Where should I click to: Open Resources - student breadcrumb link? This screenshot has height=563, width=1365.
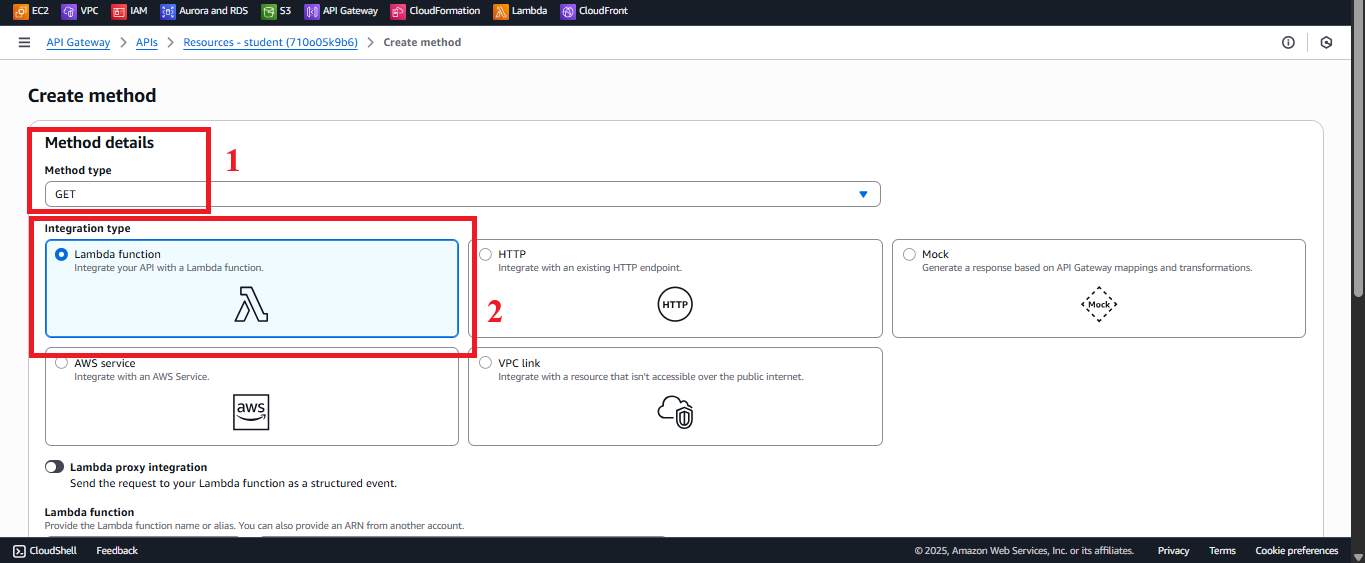pos(270,42)
